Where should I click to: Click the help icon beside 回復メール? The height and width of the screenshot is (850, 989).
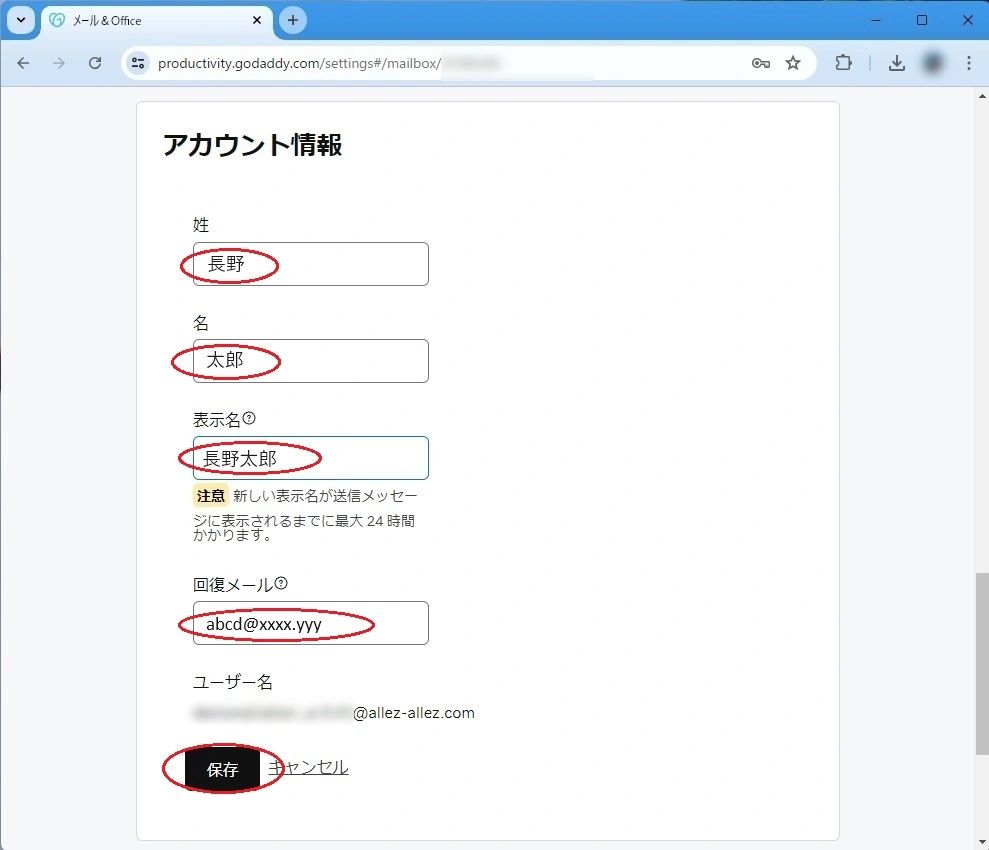pyautogui.click(x=281, y=583)
